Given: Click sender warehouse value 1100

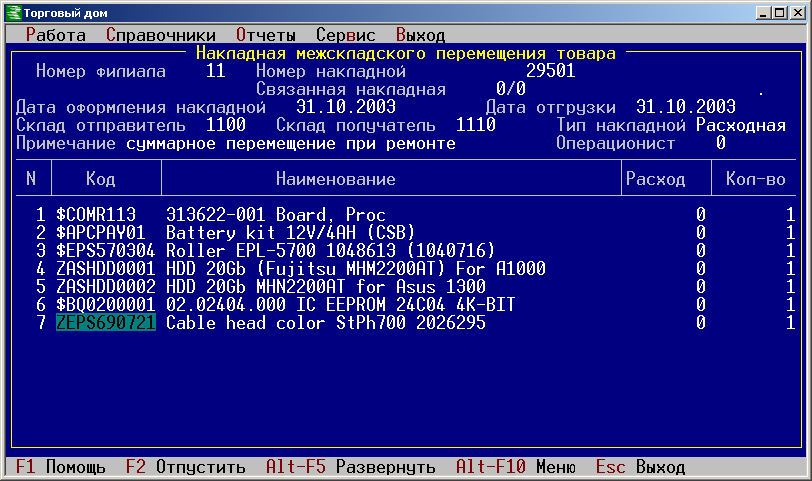Looking at the screenshot, I should (x=226, y=125).
